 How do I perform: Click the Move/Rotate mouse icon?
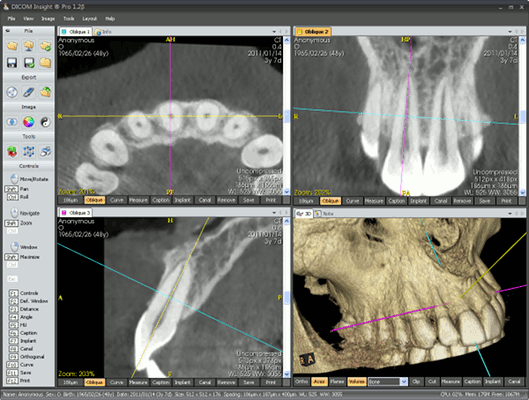pyautogui.click(x=14, y=179)
